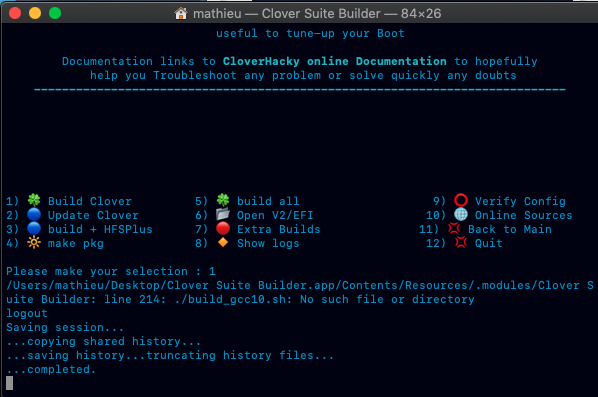Click the 'Quit' option text
Screen dimensions: 598x397
(x=489, y=243)
